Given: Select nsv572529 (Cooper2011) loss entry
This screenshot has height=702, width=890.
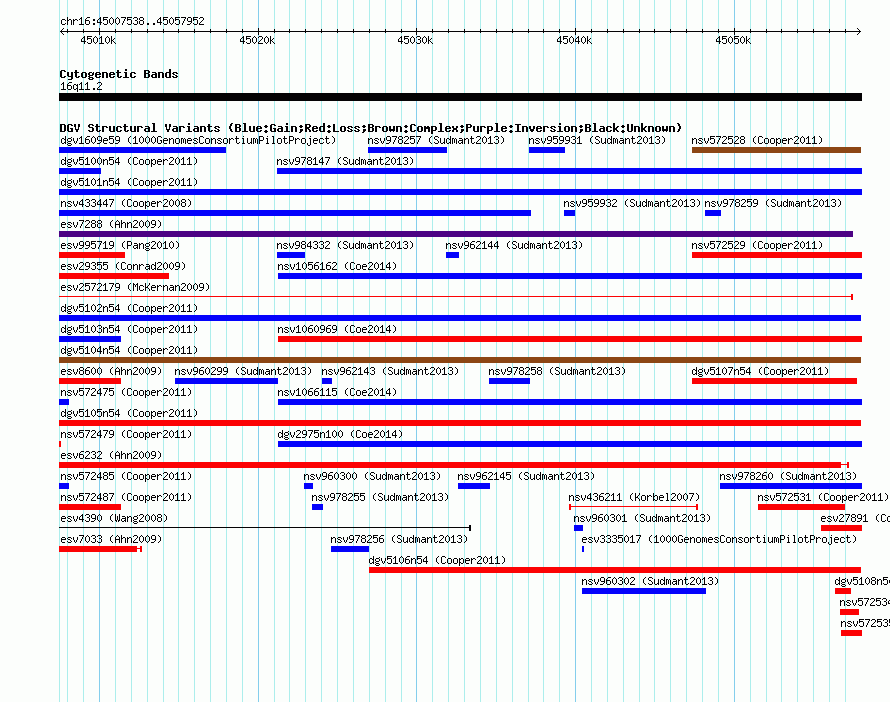Looking at the screenshot, I should (776, 255).
